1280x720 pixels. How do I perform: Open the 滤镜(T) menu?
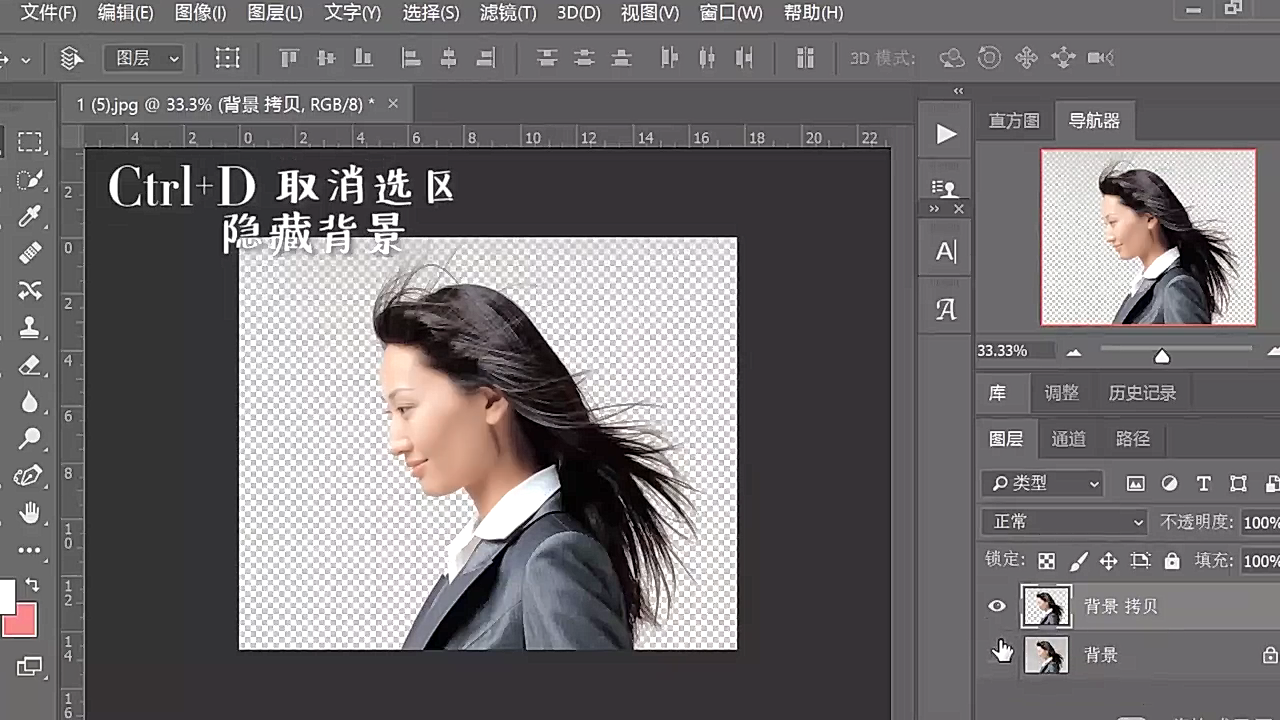pos(508,13)
